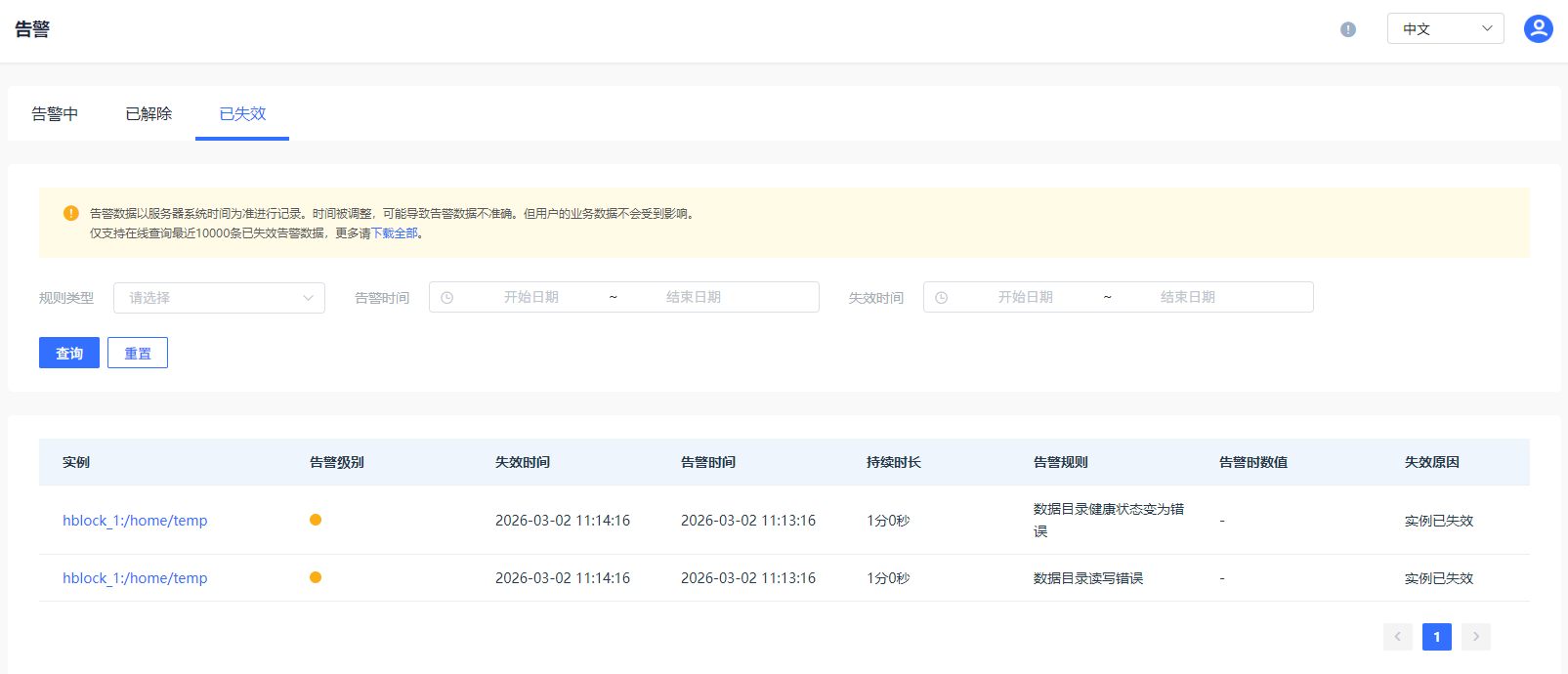Click the gray notification info icon
Viewport: 1568px width, 674px height.
pyautogui.click(x=1348, y=29)
